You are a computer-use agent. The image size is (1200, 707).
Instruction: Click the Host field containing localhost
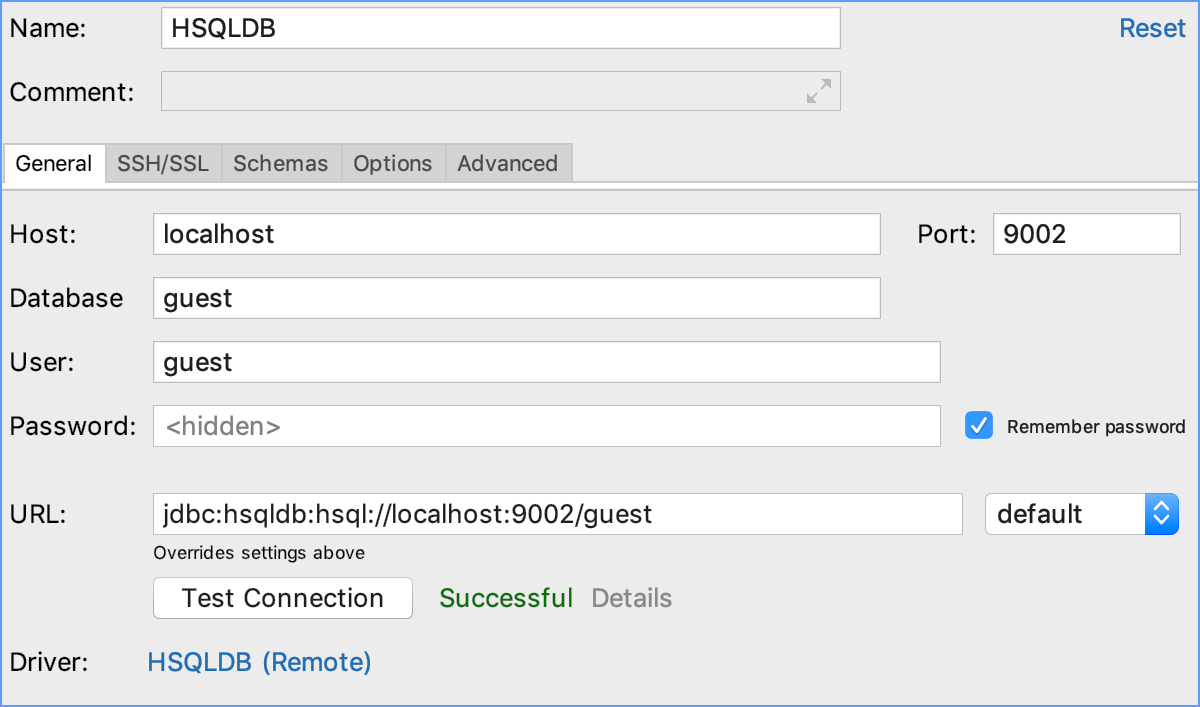click(517, 234)
